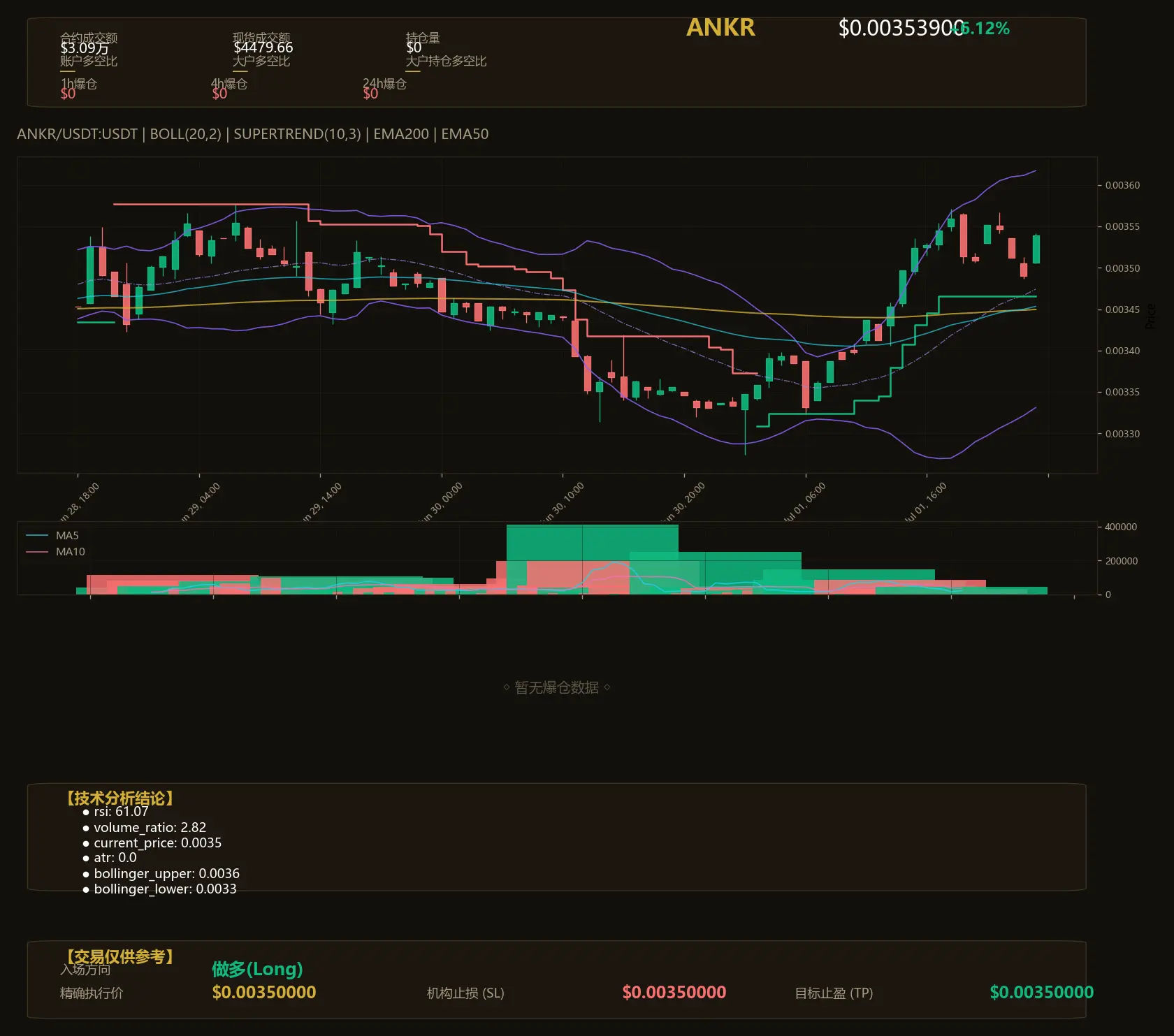Select the atr: 0.0 line
Screen dimensions: 1174x1036
click(110, 858)
